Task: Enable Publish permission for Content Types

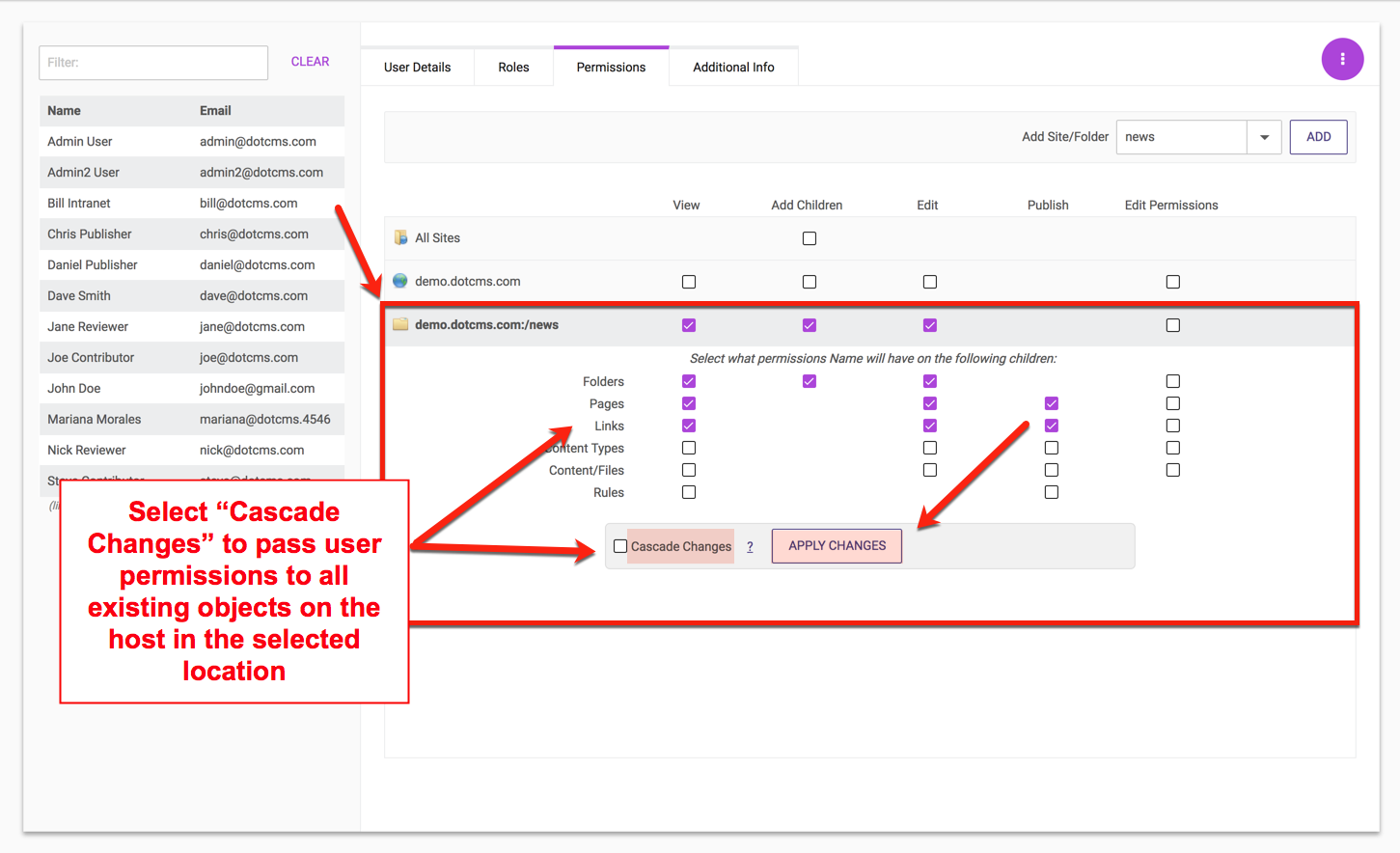Action: click(1052, 448)
